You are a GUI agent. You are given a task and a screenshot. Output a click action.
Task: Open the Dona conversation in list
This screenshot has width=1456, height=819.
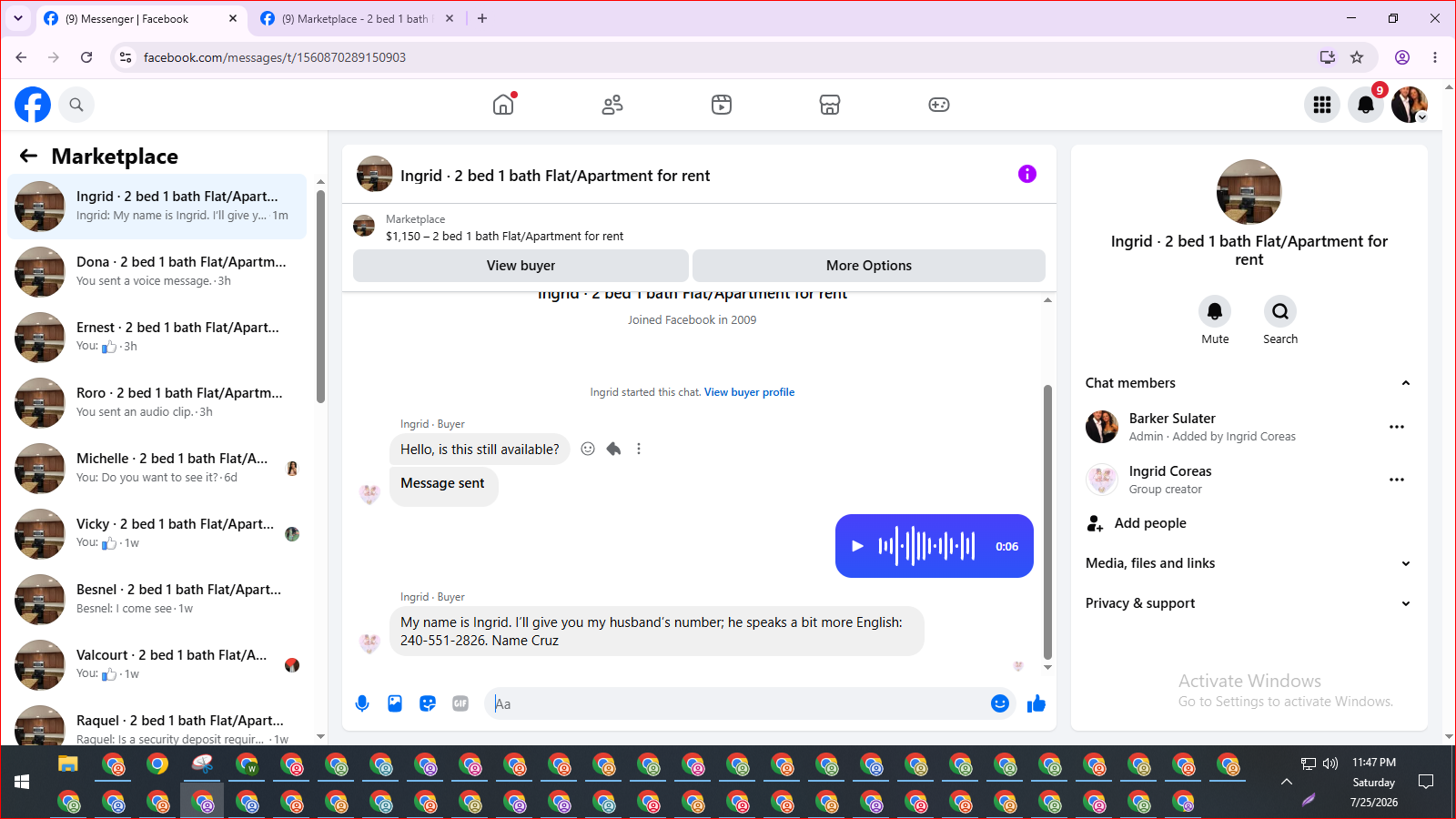[157, 271]
